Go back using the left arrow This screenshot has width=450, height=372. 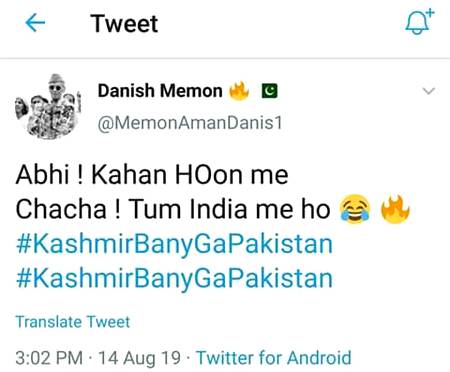point(35,23)
